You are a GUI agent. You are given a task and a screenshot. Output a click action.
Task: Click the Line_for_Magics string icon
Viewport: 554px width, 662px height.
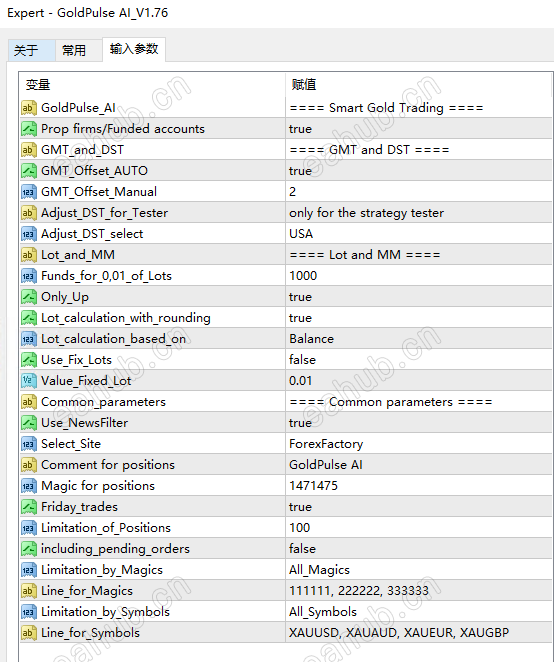[29, 591]
